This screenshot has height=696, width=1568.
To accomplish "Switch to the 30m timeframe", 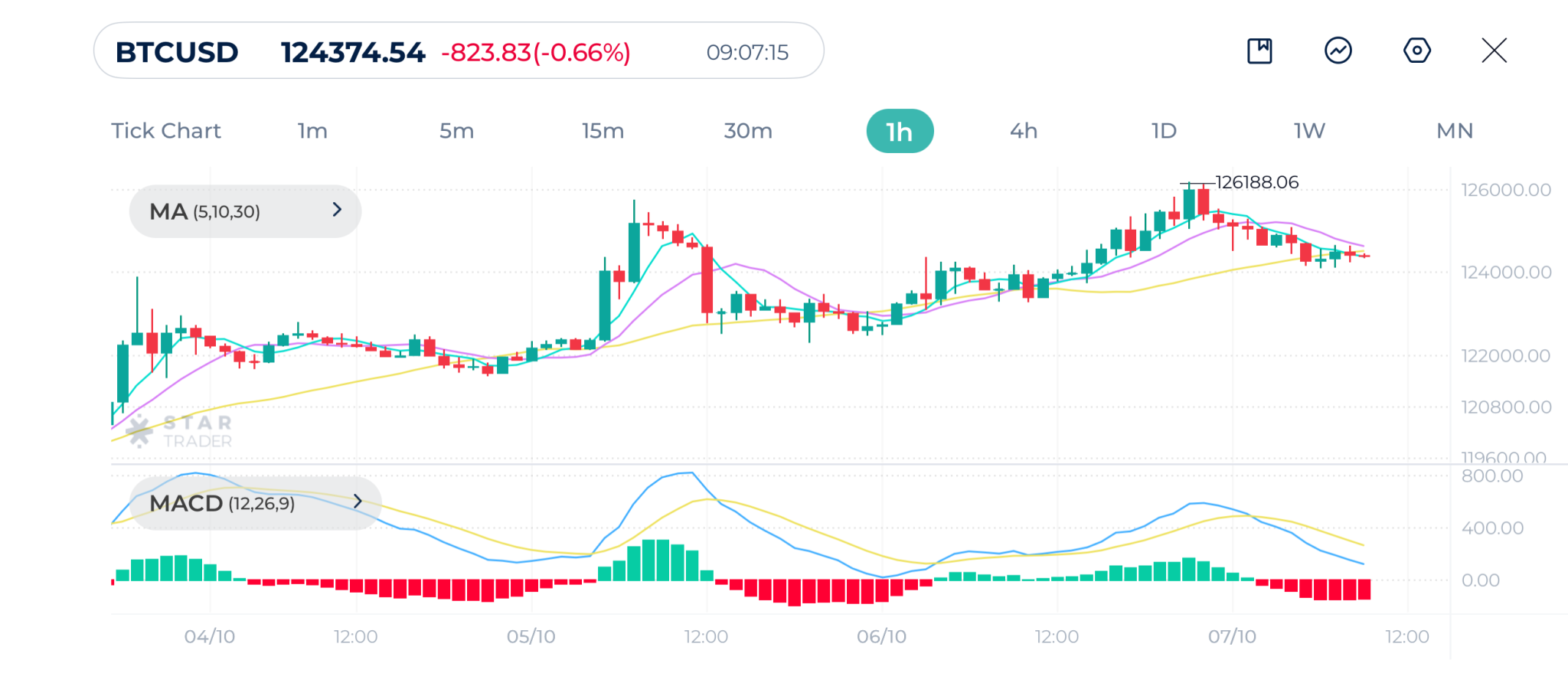I will [x=748, y=131].
